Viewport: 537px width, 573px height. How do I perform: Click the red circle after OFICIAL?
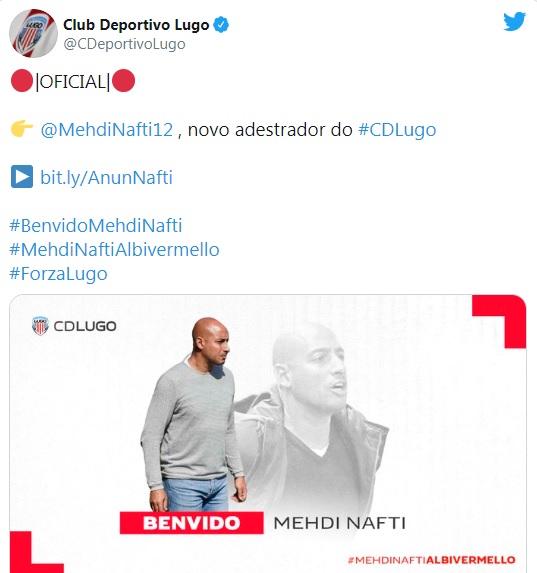124,81
